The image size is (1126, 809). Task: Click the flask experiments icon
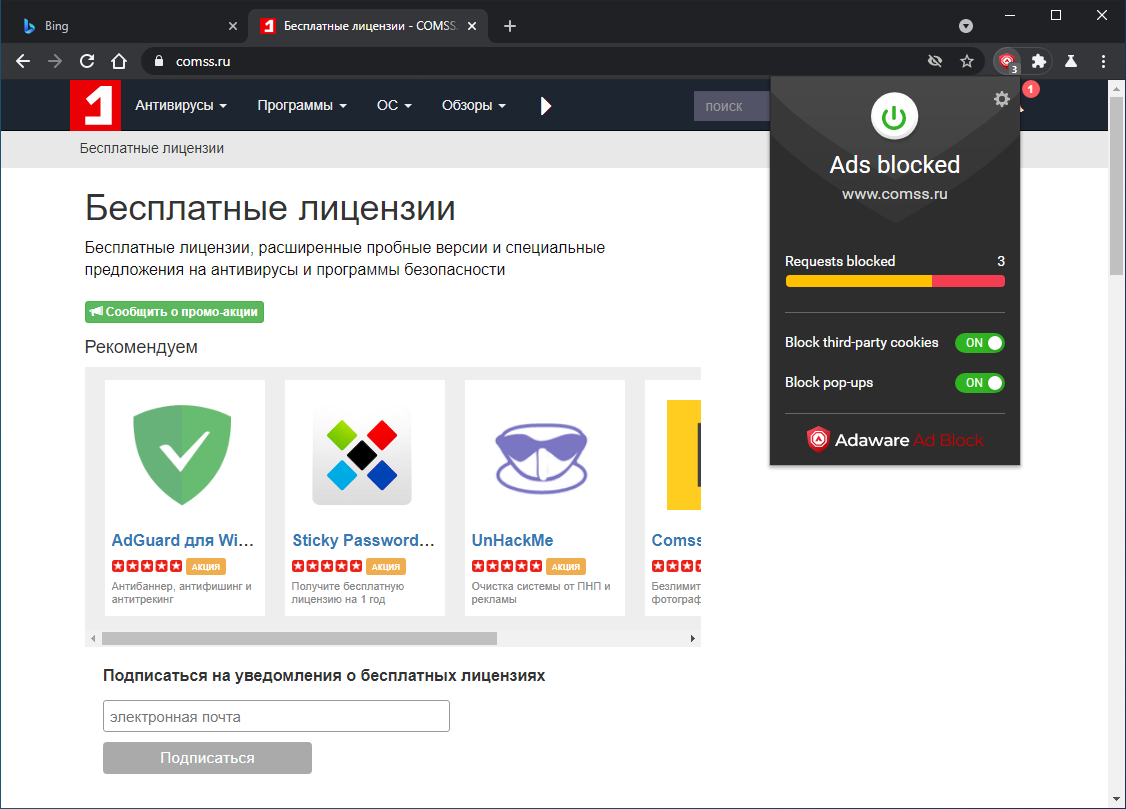click(1071, 61)
